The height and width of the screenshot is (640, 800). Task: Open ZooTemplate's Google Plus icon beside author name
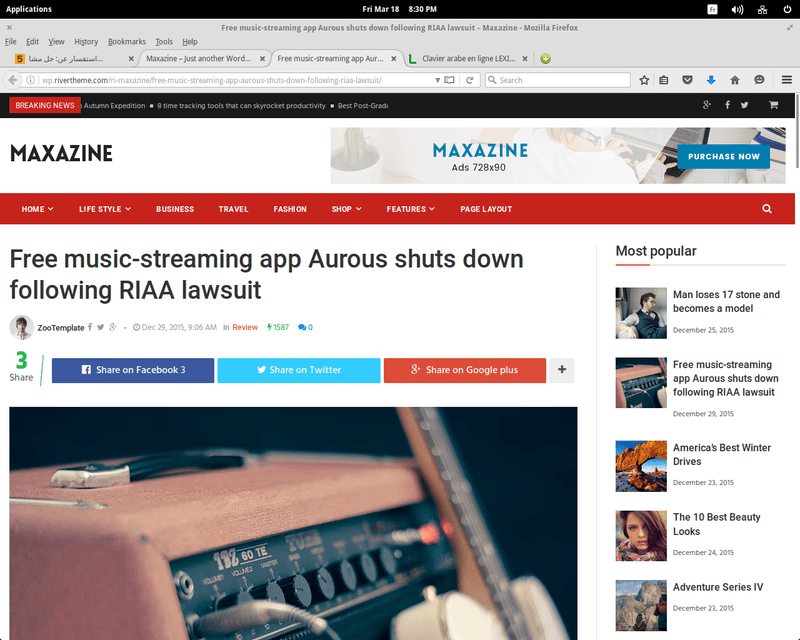113,327
